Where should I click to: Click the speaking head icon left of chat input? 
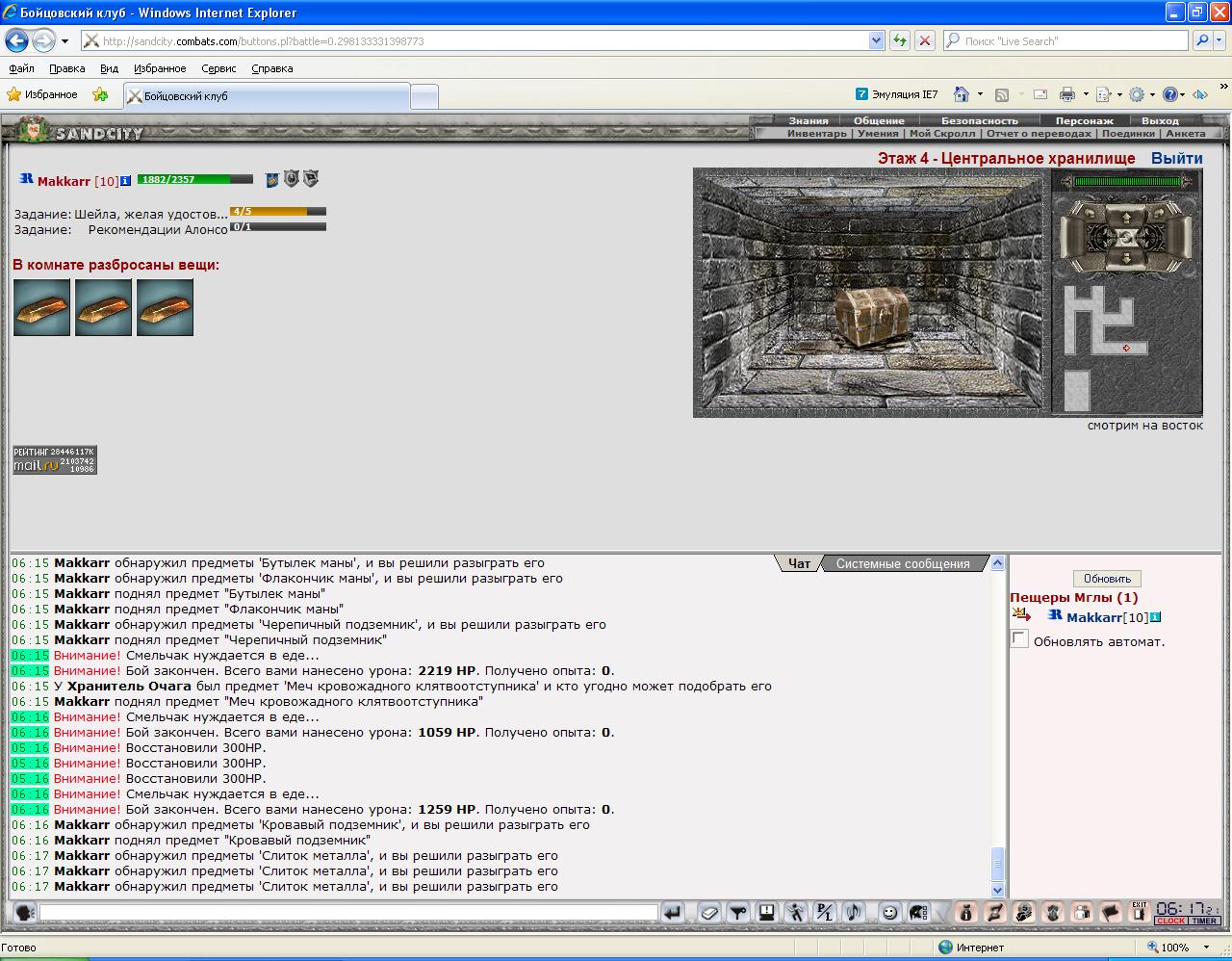pos(25,912)
